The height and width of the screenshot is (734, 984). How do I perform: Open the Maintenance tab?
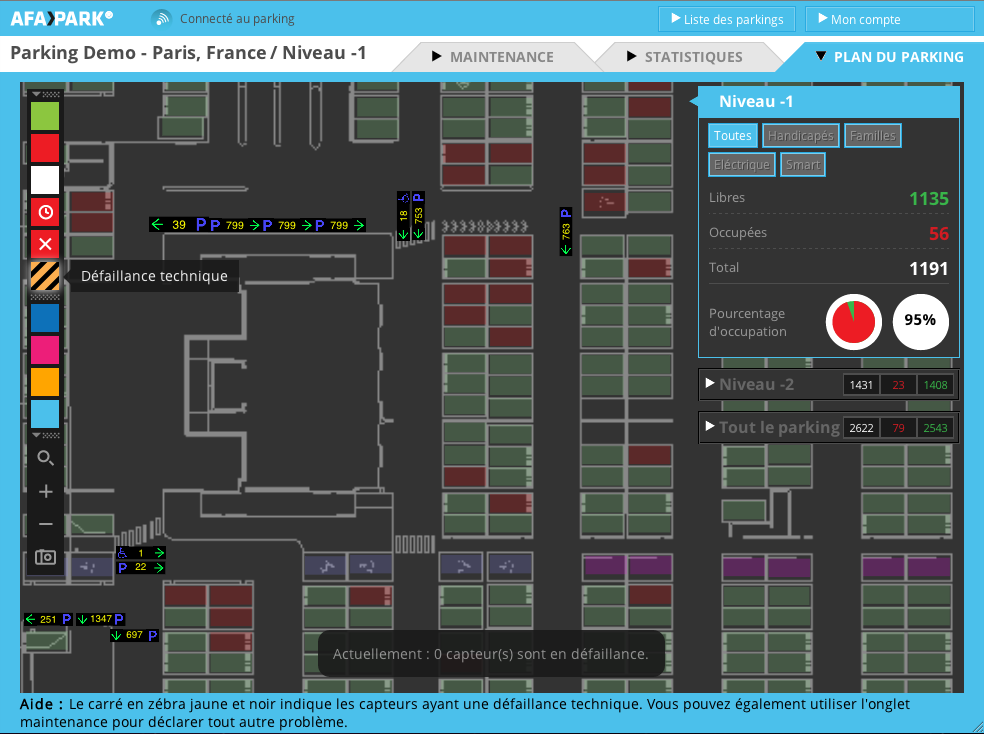[x=492, y=57]
